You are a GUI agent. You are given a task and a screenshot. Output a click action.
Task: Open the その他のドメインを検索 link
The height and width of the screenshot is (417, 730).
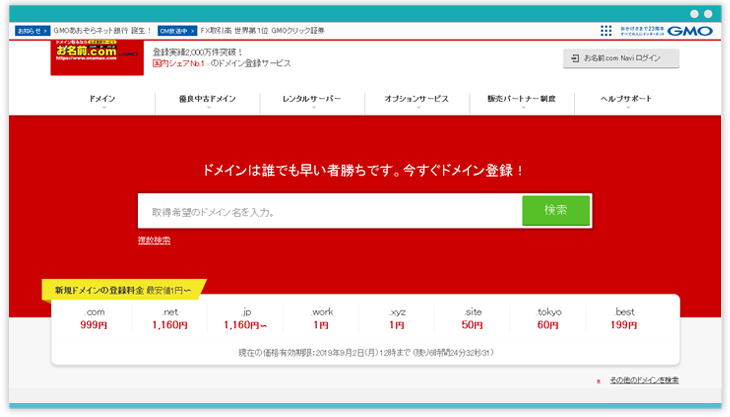click(644, 380)
